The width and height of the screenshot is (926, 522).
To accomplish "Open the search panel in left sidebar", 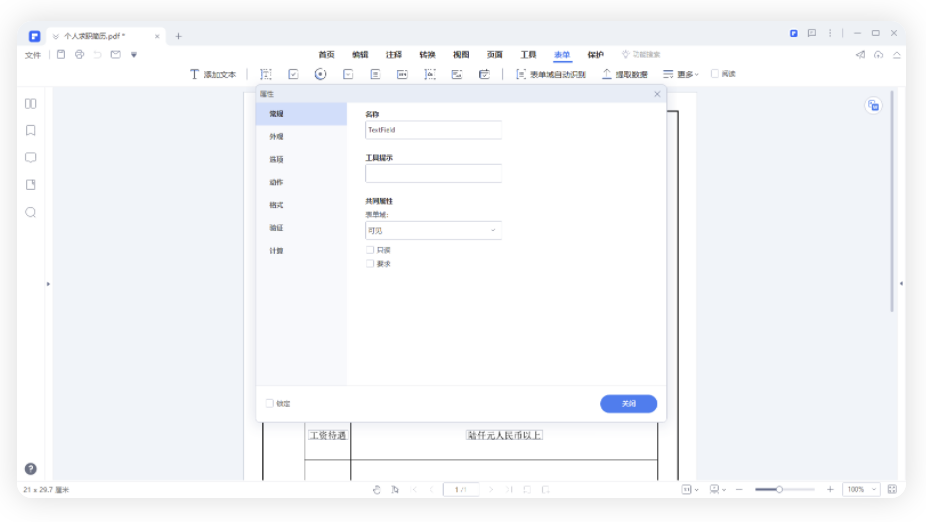I will [31, 213].
